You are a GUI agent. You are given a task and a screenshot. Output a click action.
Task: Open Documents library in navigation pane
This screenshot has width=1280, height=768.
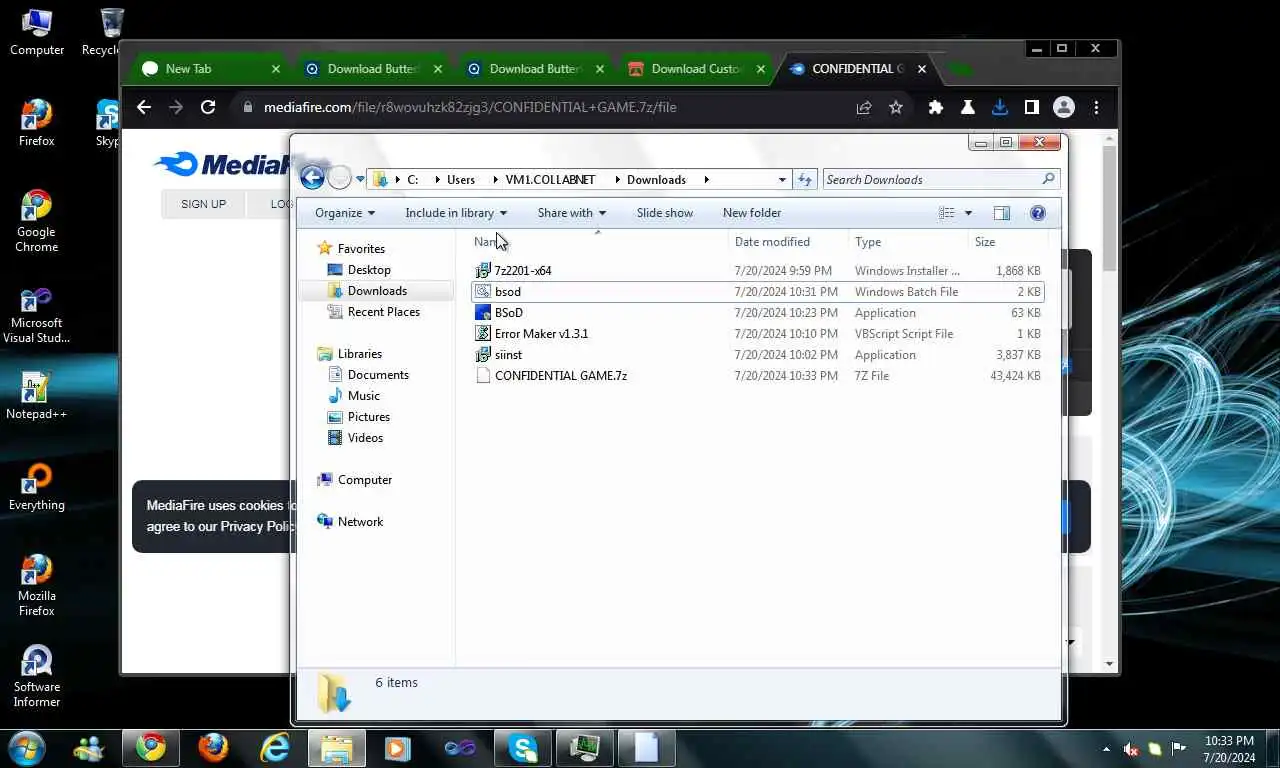click(x=378, y=375)
